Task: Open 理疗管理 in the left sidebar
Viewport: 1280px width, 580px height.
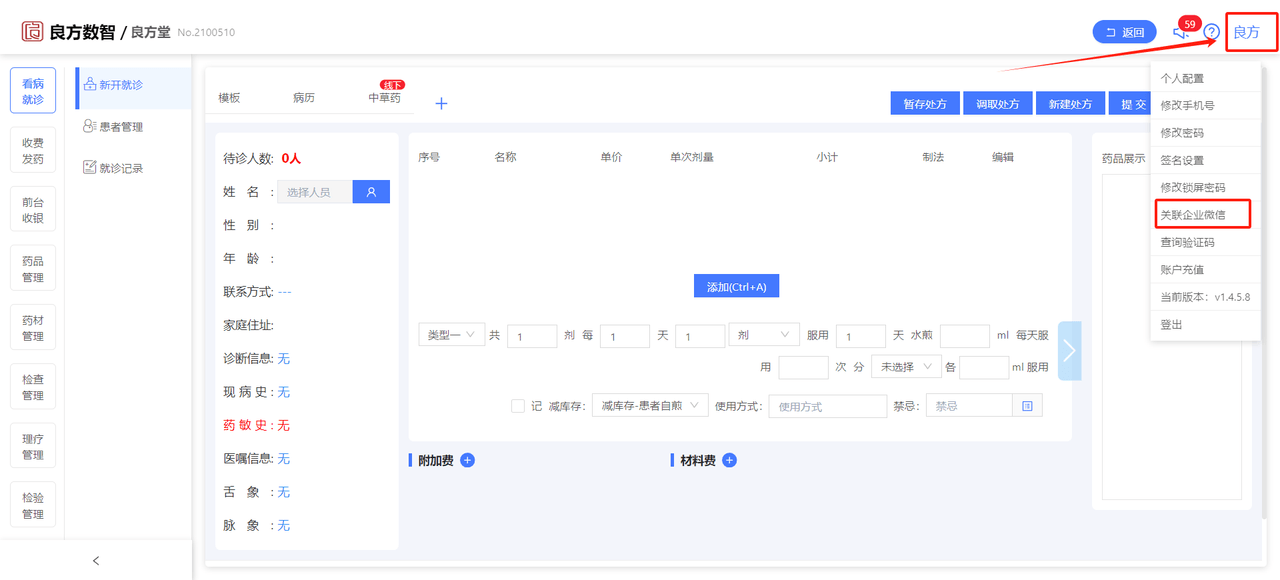Action: pos(33,447)
